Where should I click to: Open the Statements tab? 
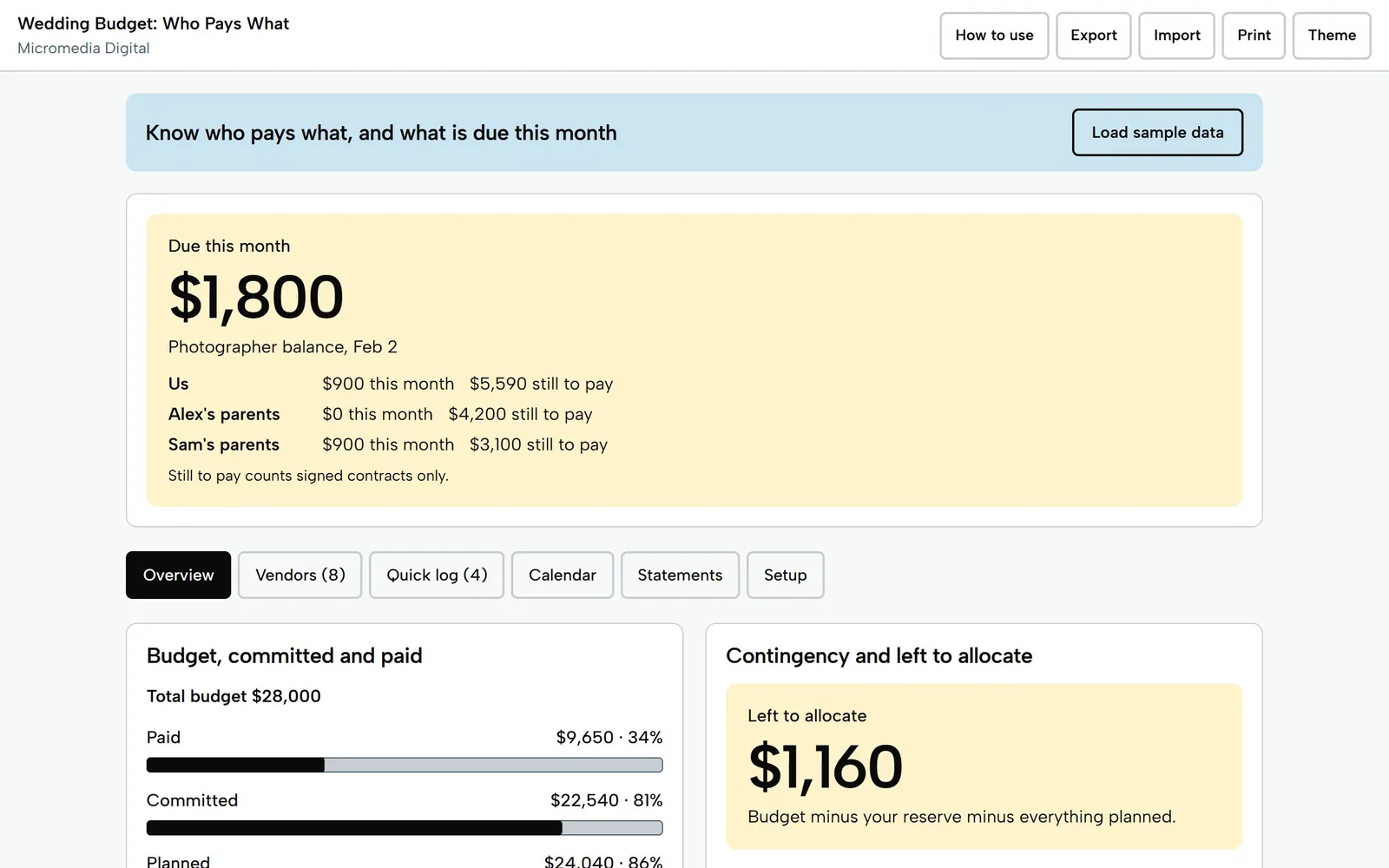coord(680,575)
